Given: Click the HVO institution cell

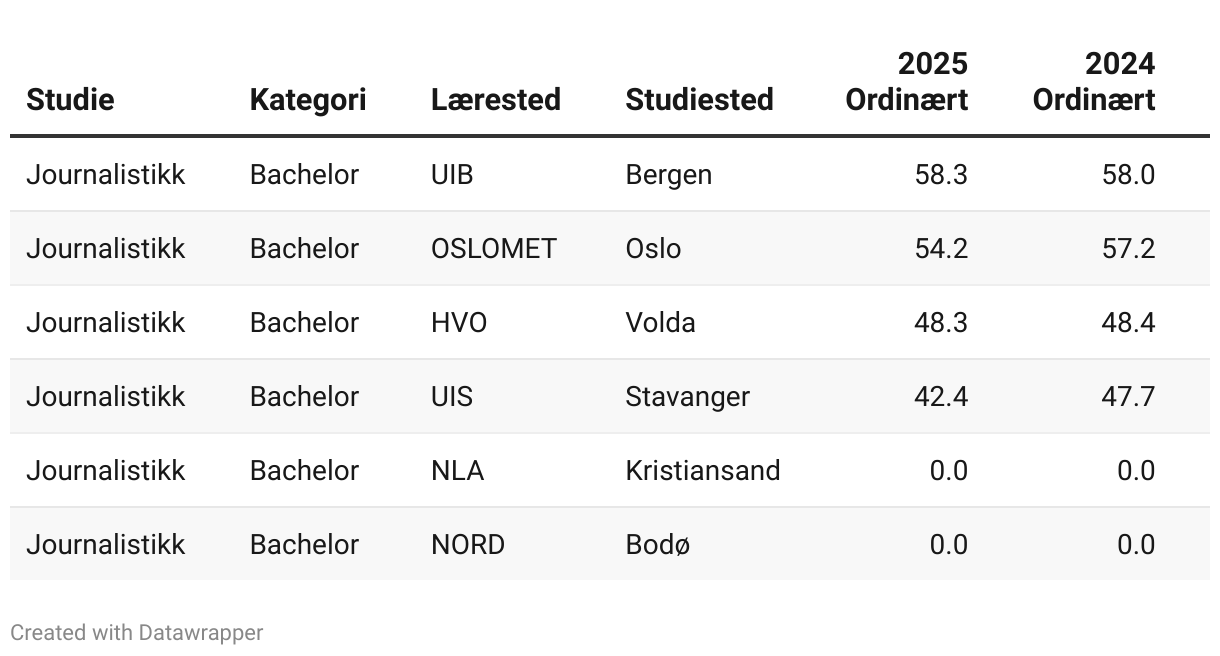Looking at the screenshot, I should (x=459, y=322).
